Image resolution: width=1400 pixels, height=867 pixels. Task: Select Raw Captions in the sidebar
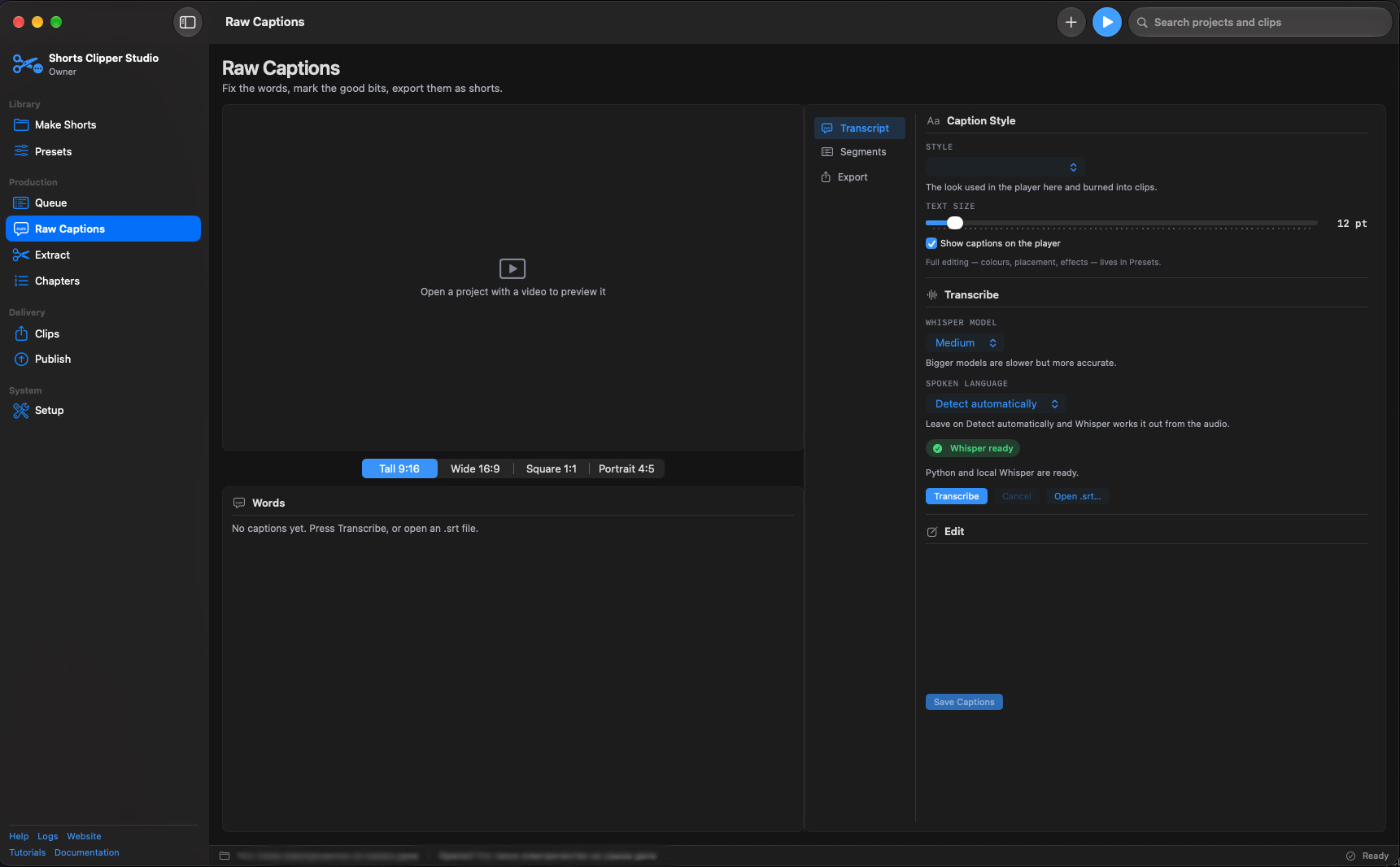pyautogui.click(x=103, y=229)
